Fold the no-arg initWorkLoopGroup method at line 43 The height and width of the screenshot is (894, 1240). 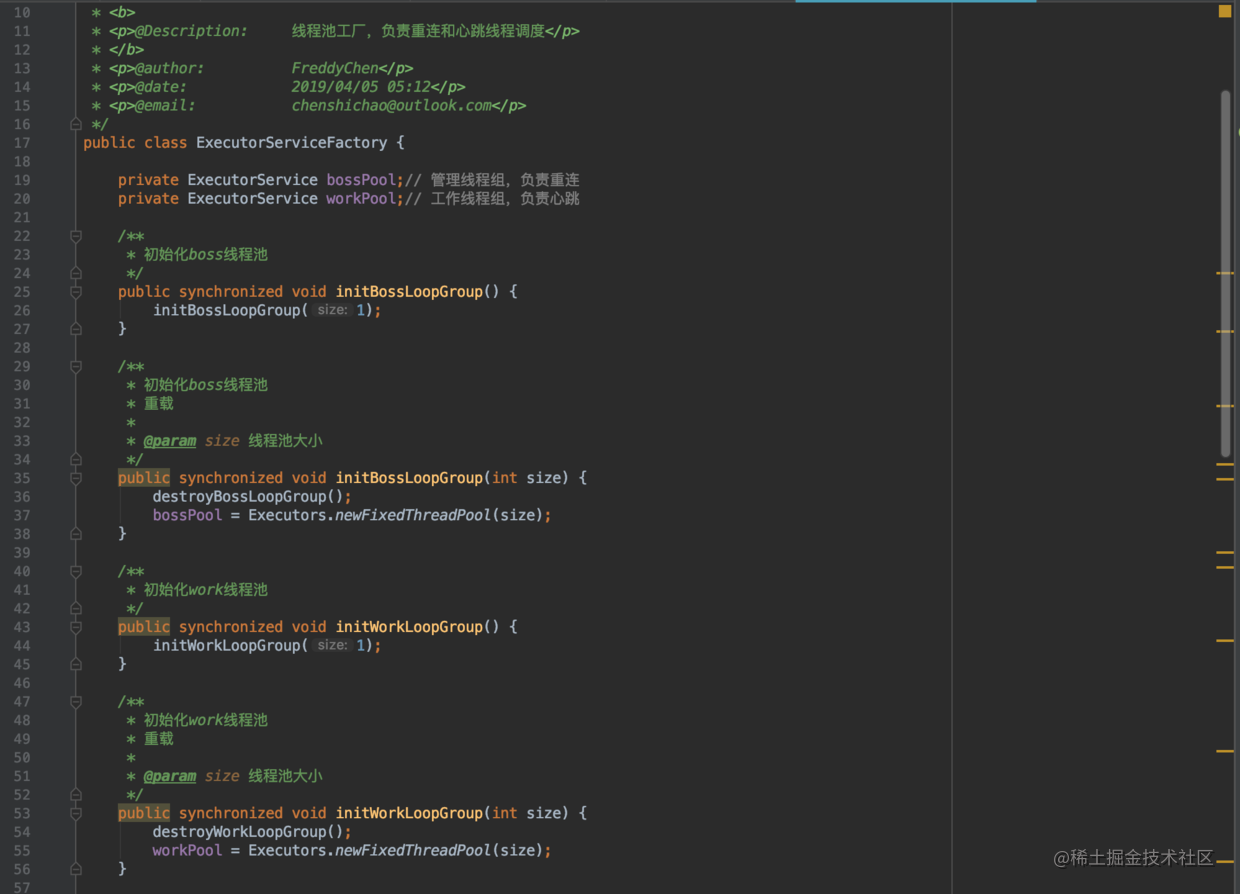tap(76, 627)
